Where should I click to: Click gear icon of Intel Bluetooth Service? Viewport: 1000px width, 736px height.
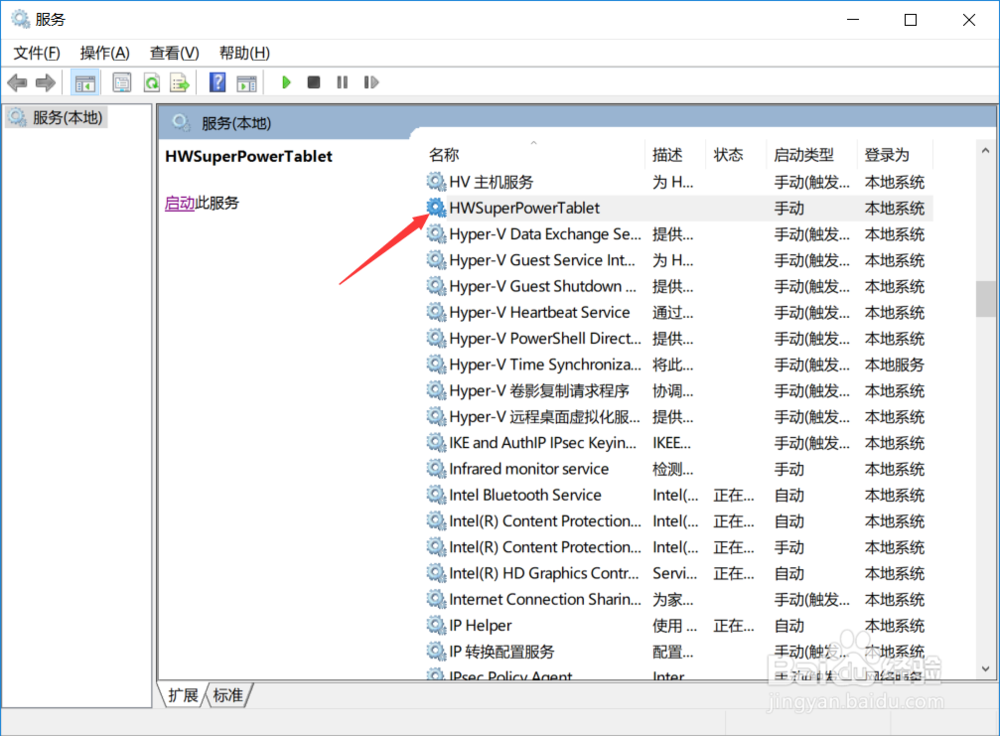click(x=436, y=496)
